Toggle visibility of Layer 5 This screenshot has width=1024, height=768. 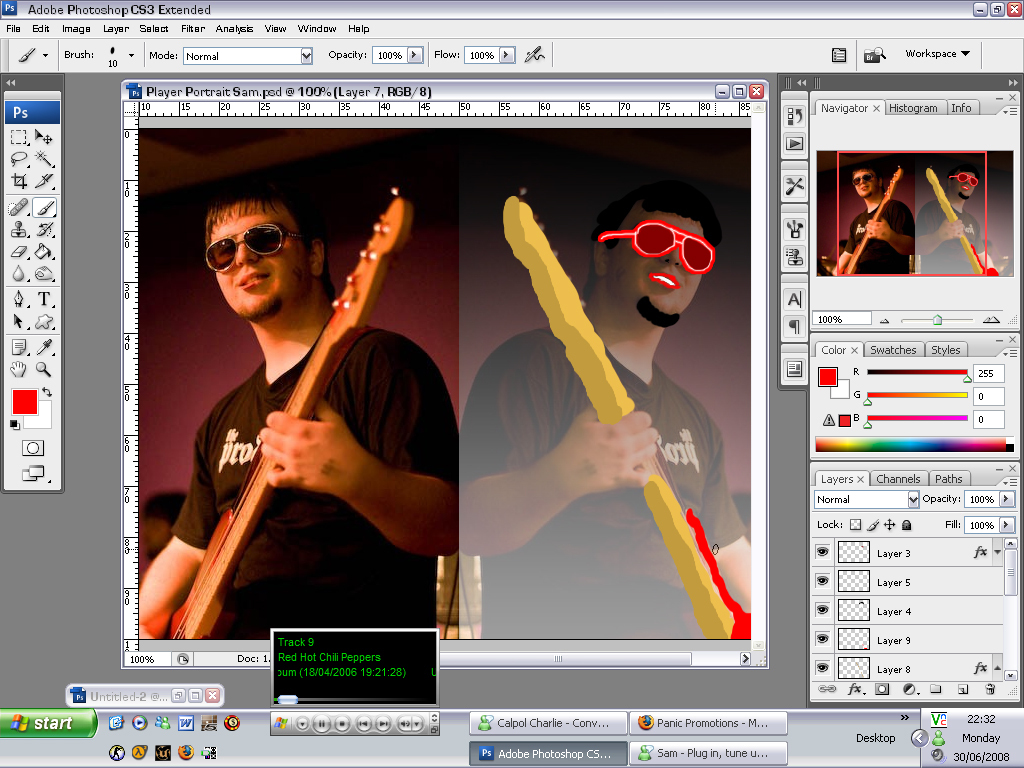click(823, 581)
